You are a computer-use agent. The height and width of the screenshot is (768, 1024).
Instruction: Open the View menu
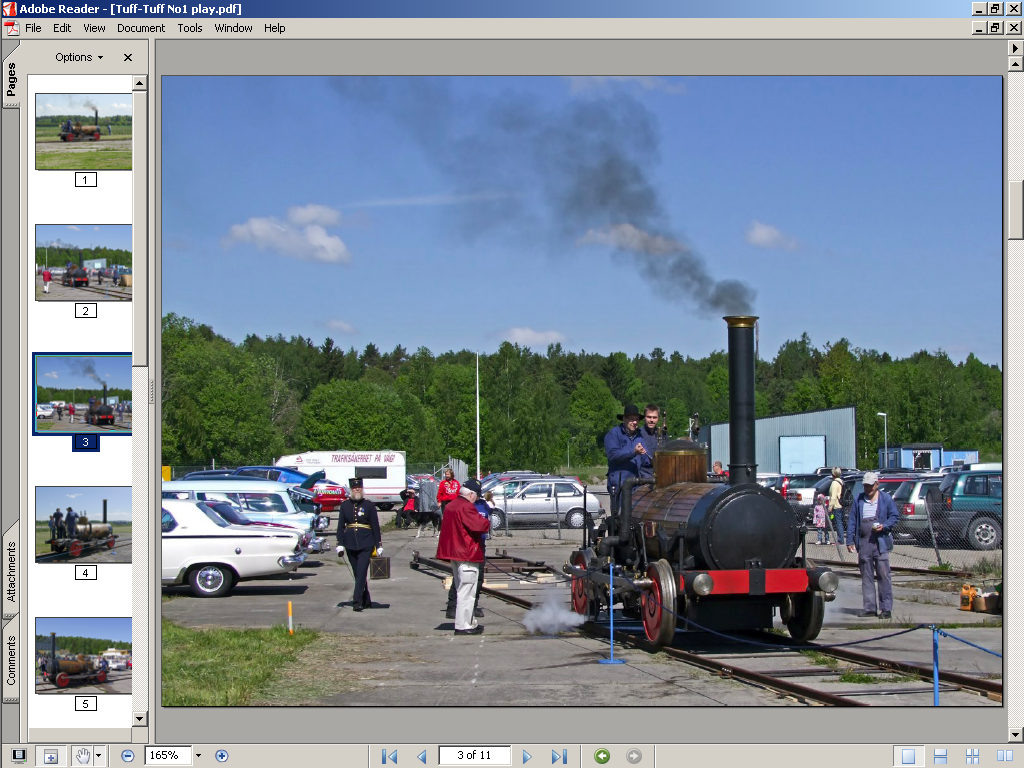(x=94, y=28)
